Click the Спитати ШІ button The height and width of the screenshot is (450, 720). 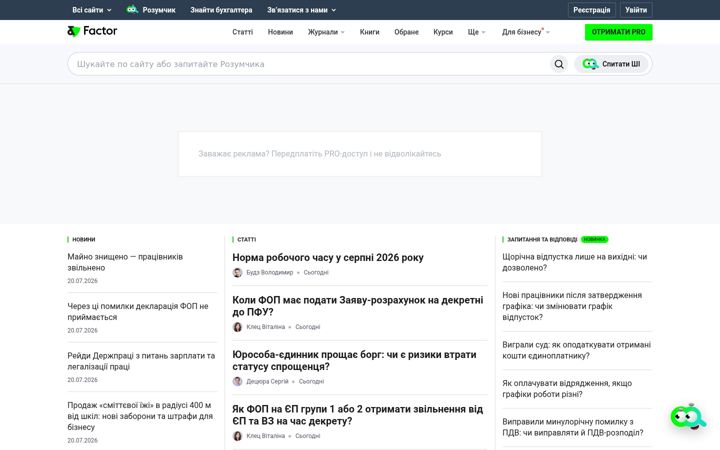point(611,64)
